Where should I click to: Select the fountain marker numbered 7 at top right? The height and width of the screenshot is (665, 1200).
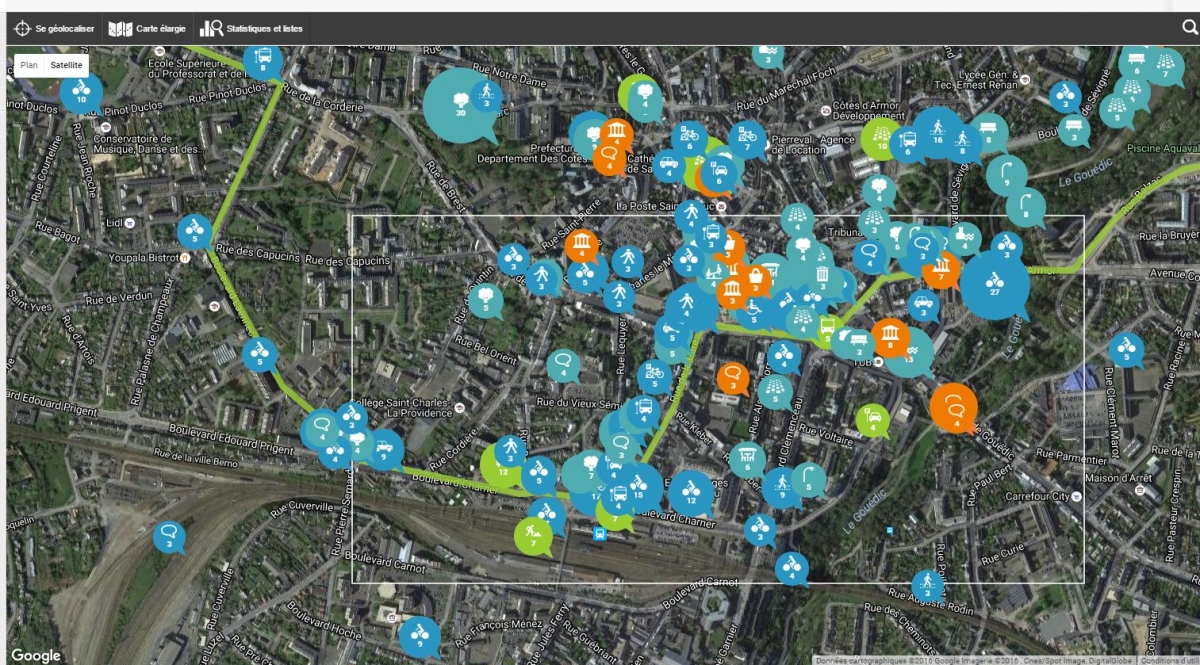coord(1165,67)
